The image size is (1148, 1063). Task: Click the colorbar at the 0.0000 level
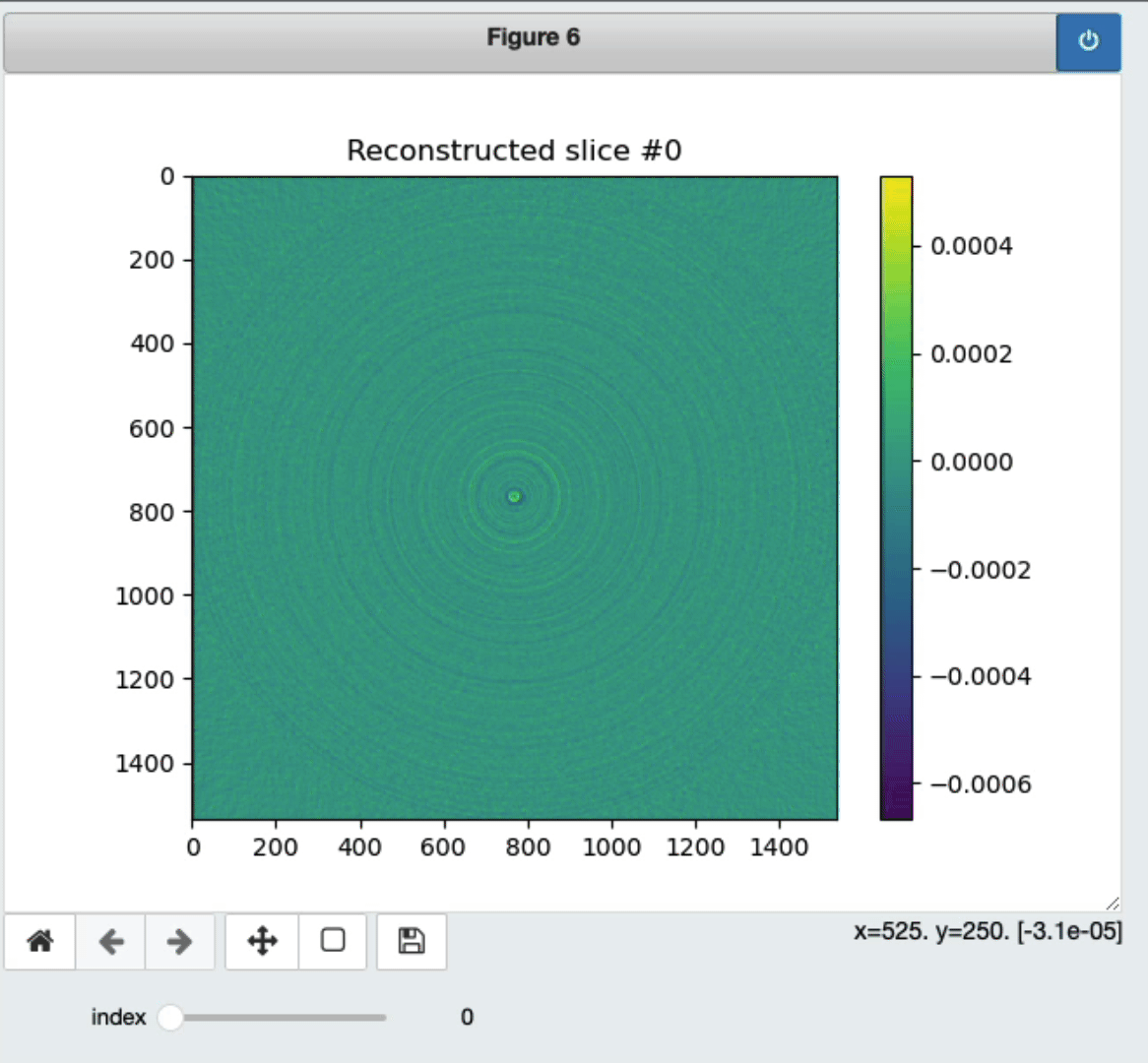click(896, 462)
